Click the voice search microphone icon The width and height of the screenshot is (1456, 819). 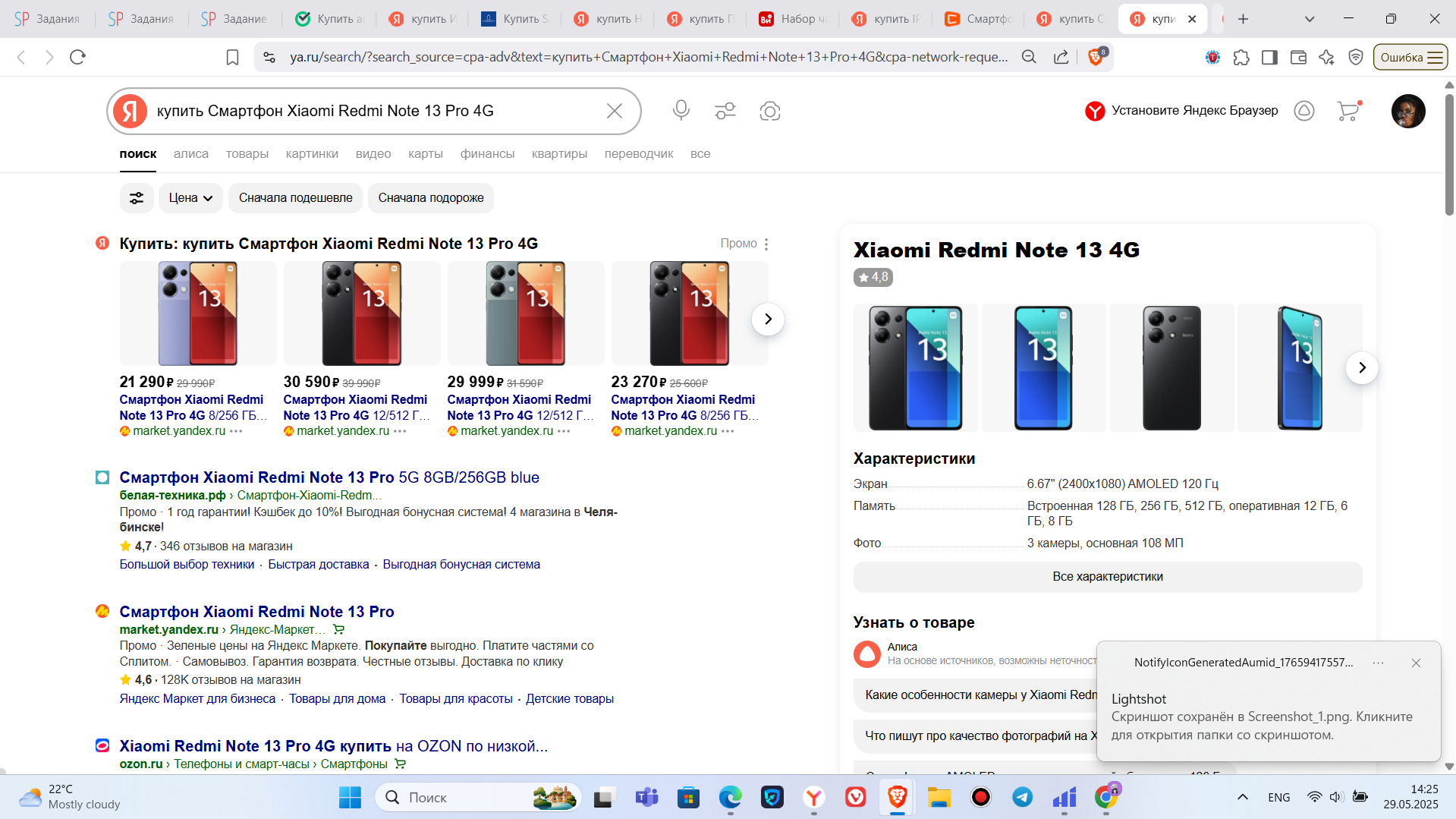tap(681, 111)
